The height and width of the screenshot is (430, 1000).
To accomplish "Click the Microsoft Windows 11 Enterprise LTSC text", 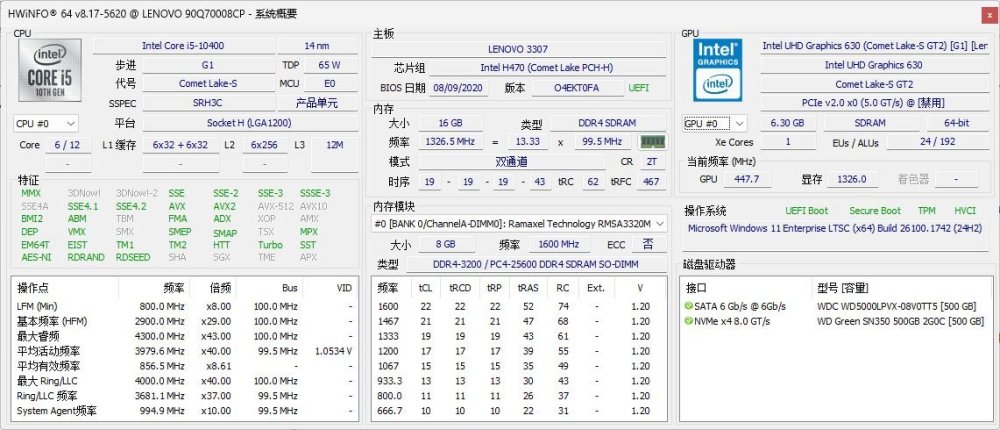I will click(x=835, y=228).
